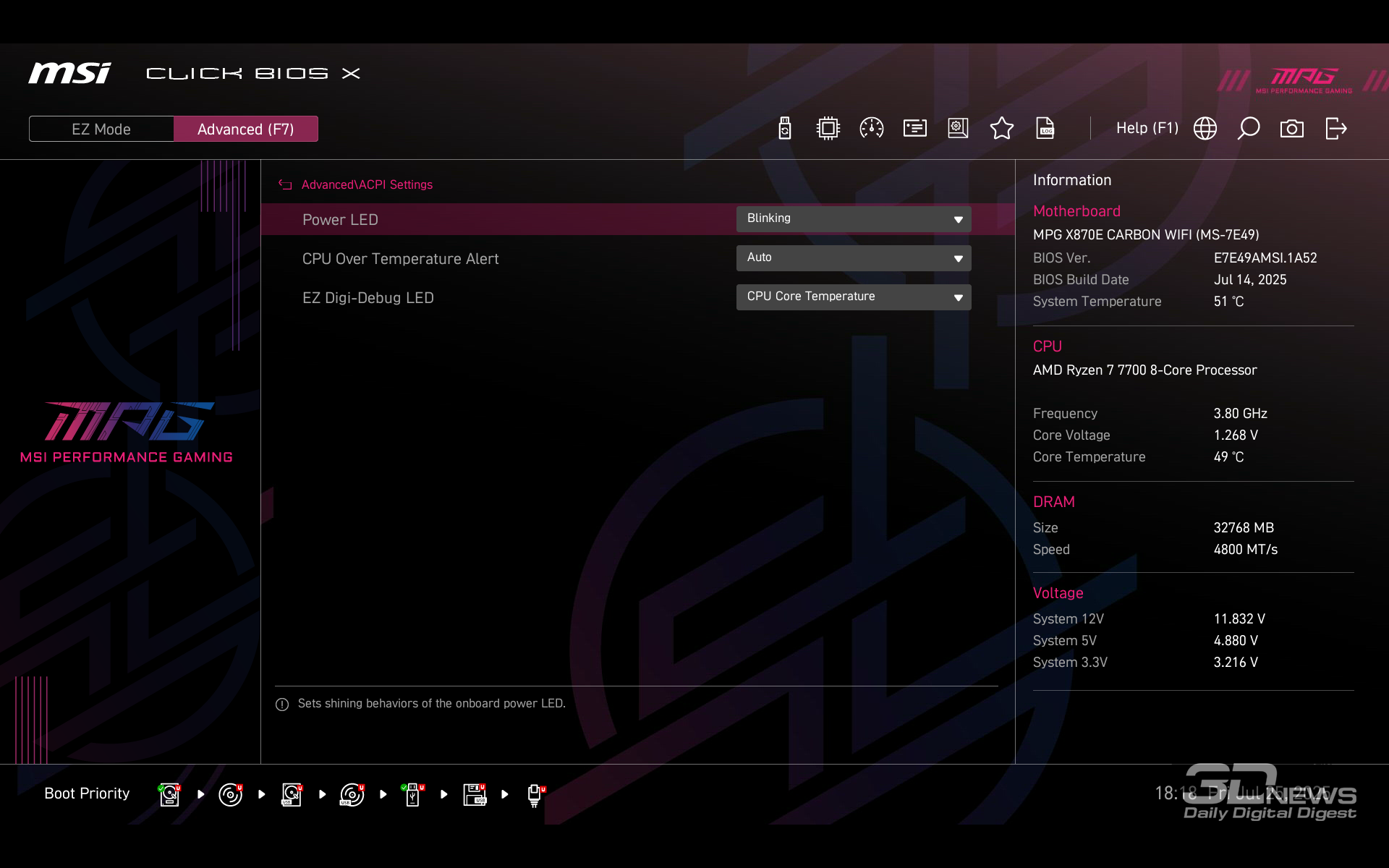The height and width of the screenshot is (868, 1389).
Task: Click the Core Temperature 49 °C value
Action: tap(1228, 457)
